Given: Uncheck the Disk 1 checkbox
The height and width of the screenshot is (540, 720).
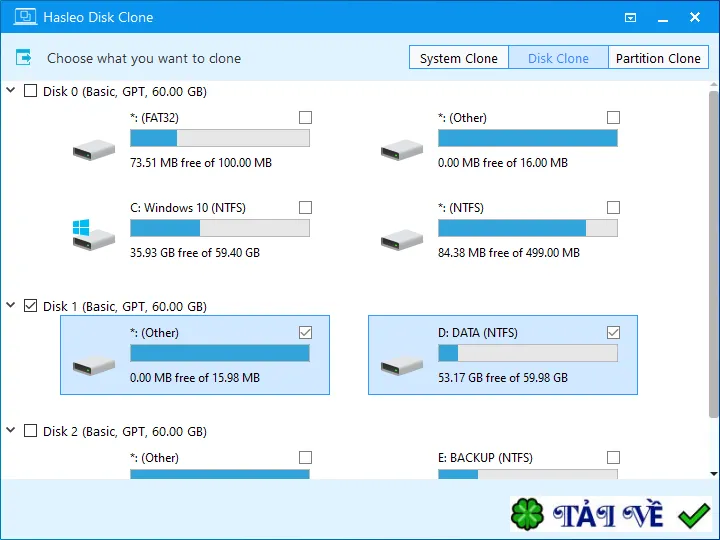Looking at the screenshot, I should tap(30, 305).
